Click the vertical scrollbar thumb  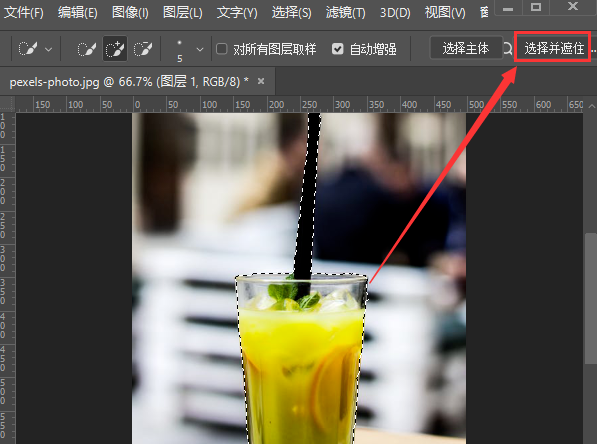591,299
